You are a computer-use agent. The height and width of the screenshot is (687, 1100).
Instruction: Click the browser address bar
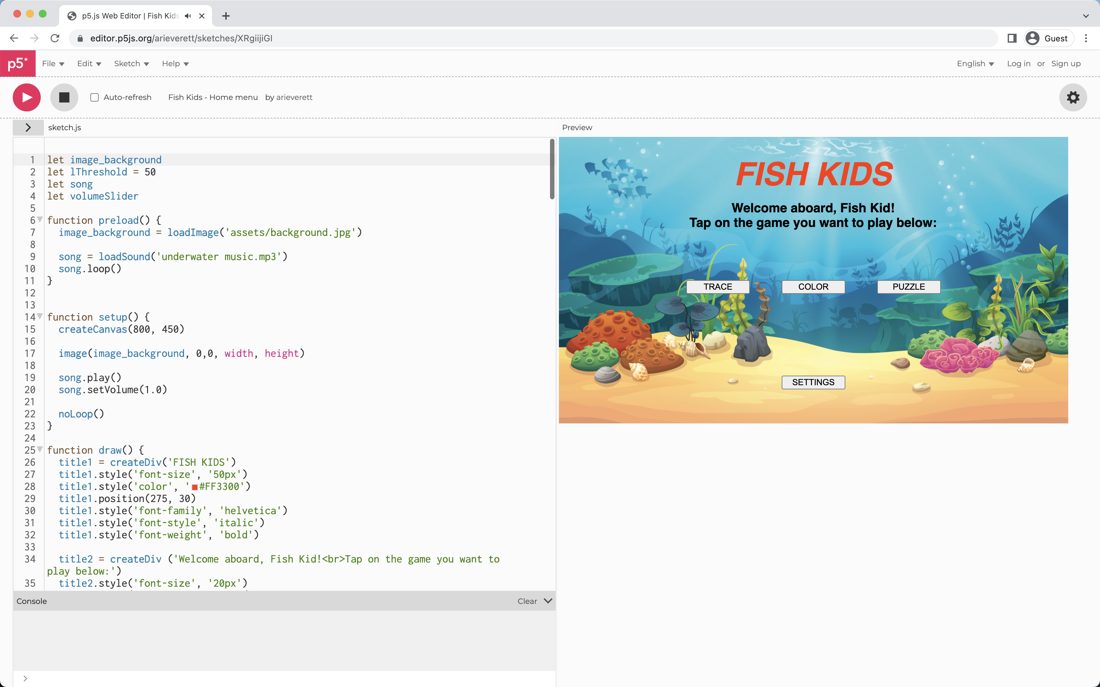(x=533, y=38)
